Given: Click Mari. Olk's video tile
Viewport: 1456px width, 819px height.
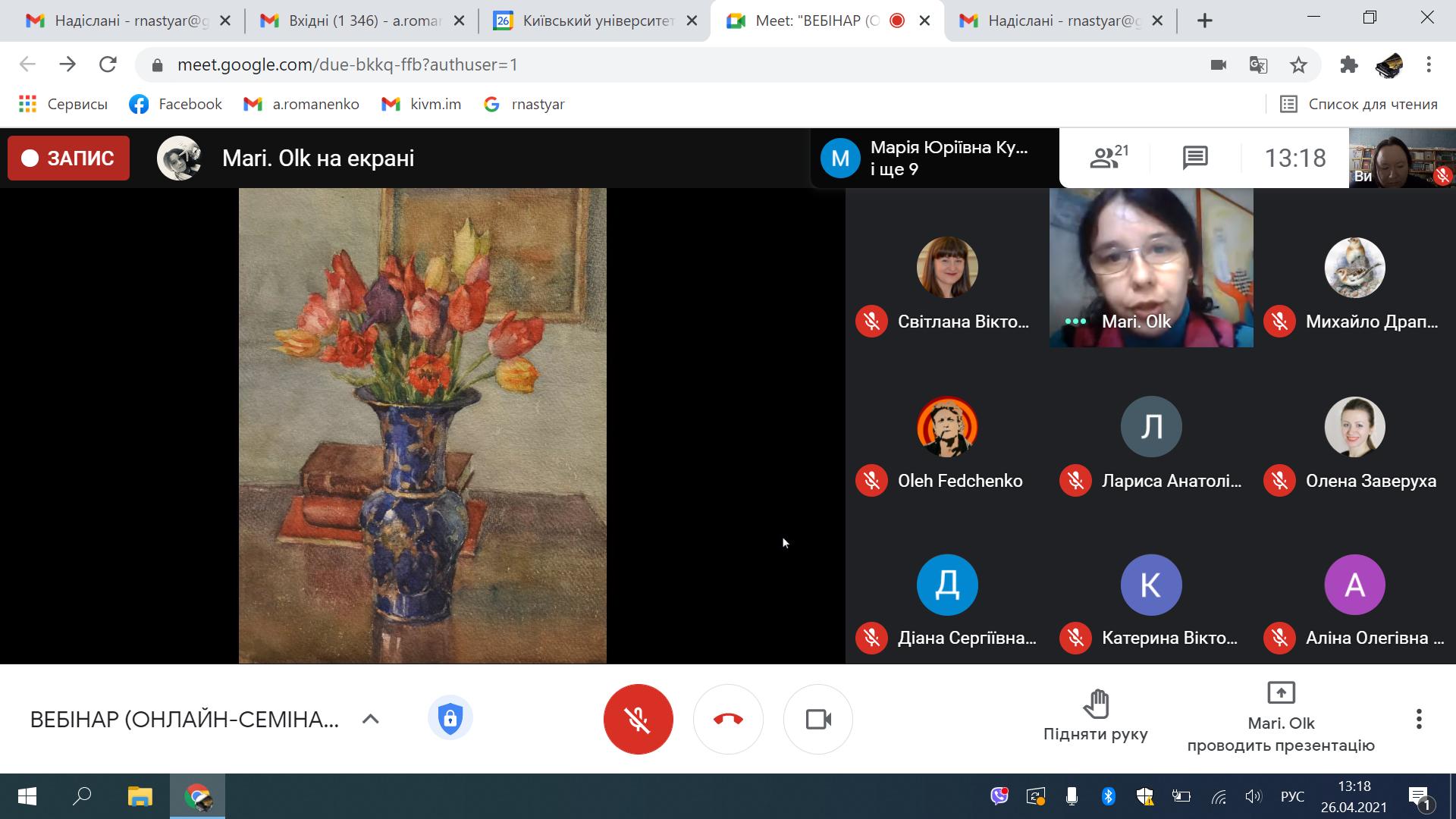Looking at the screenshot, I should pos(1150,267).
